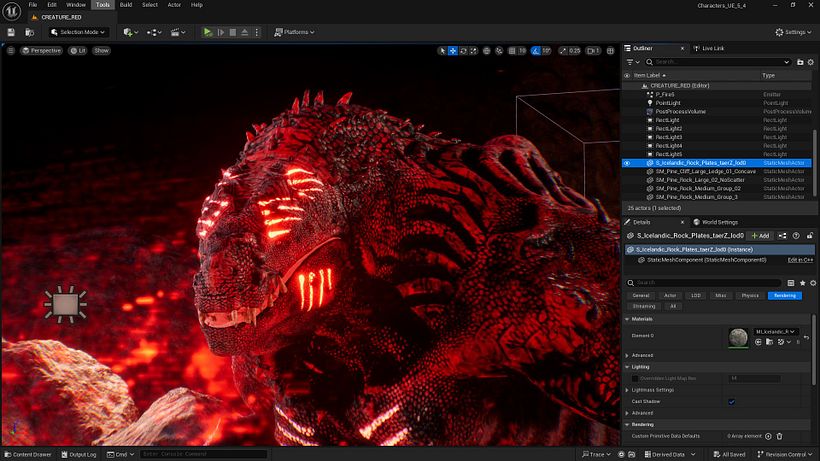
Task: Click the green Play button
Action: (x=208, y=32)
